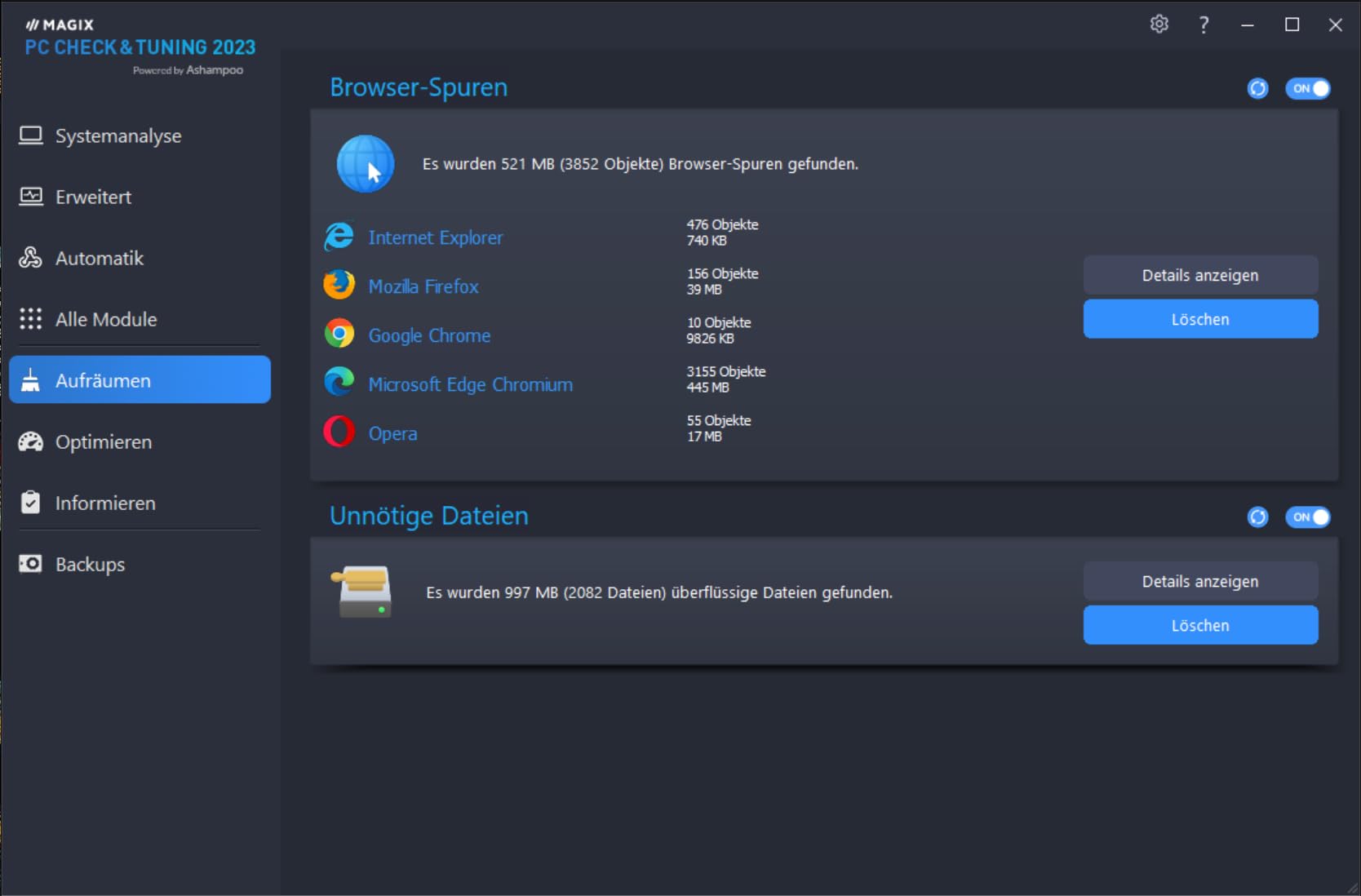Click the blue globe Browser-Spuren icon
The width and height of the screenshot is (1361, 896).
(x=366, y=164)
